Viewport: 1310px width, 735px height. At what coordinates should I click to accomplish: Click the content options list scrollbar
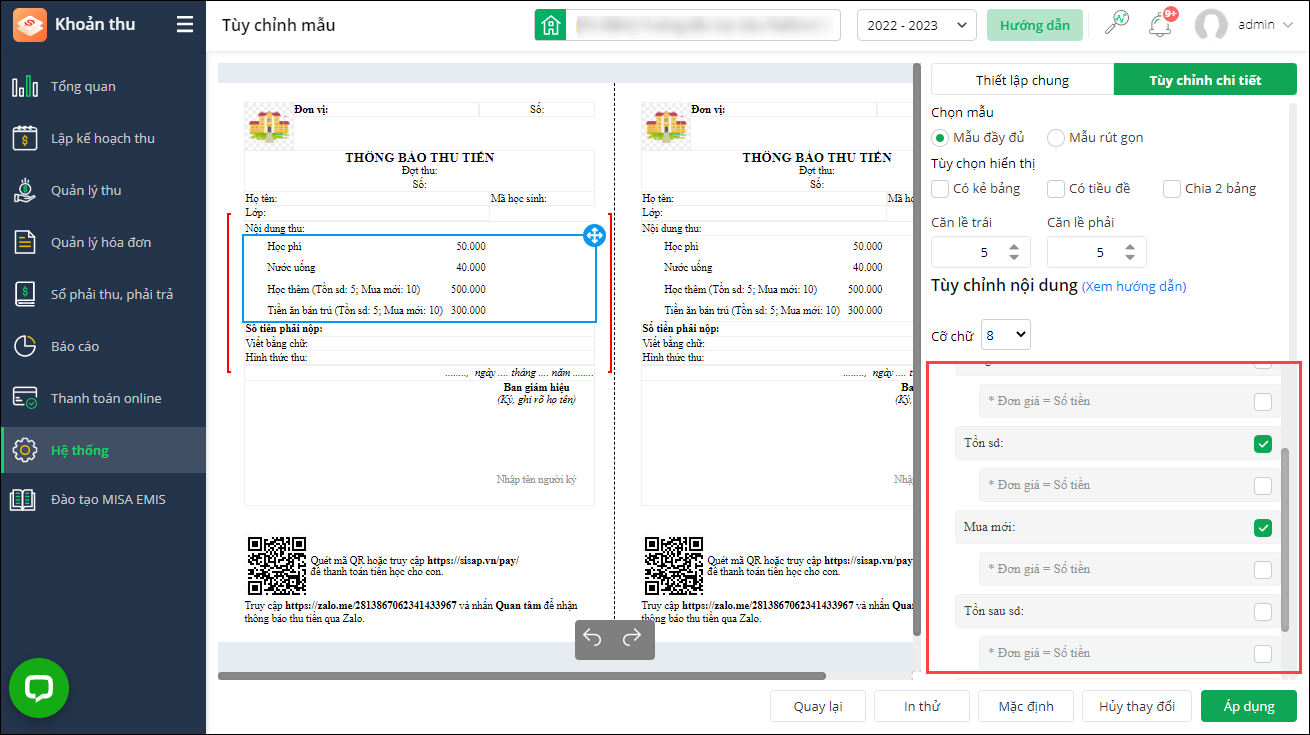pyautogui.click(x=1286, y=539)
